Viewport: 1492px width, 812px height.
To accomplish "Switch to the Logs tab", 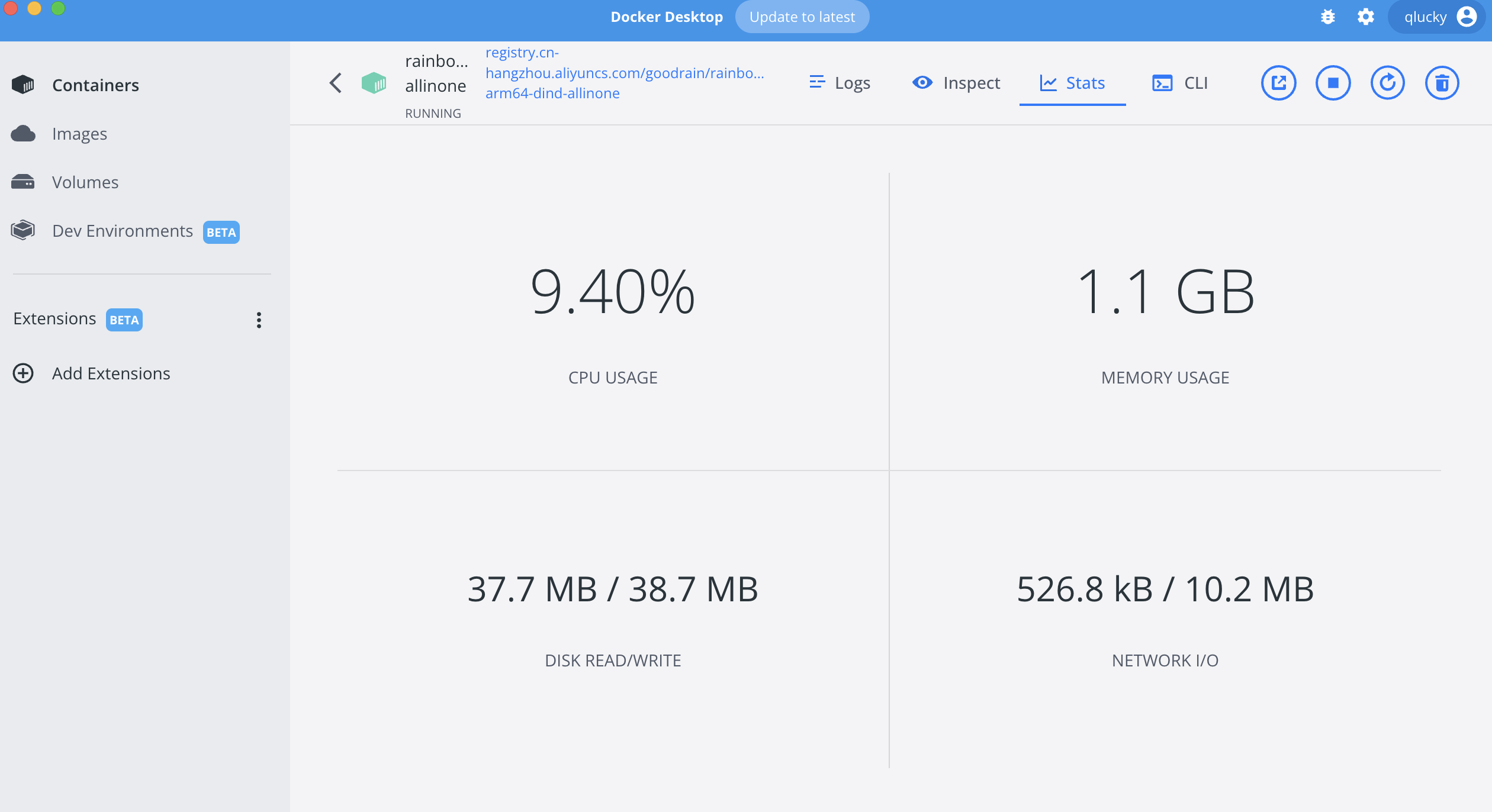I will coord(840,83).
